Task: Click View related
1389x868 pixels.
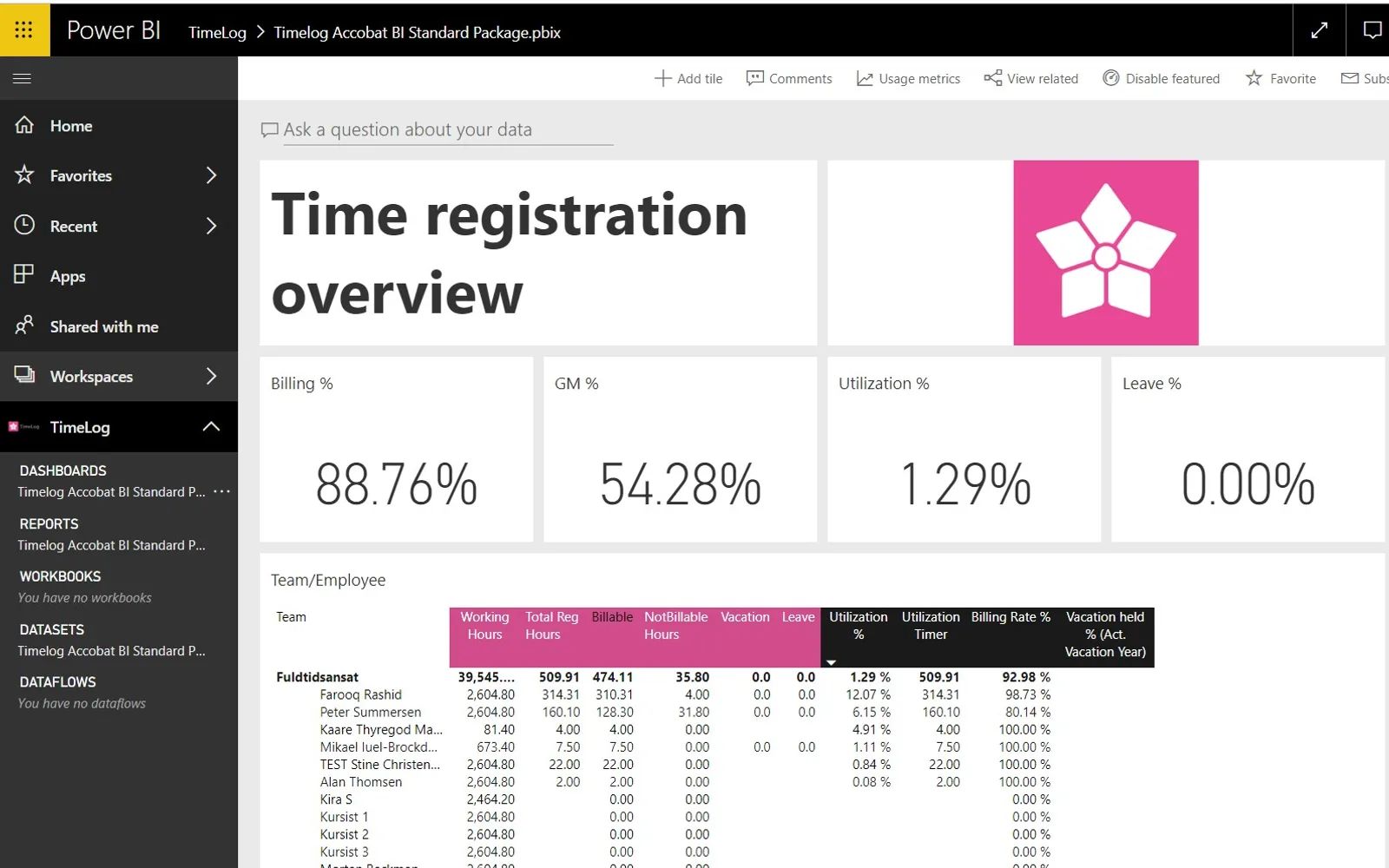Action: [x=1030, y=78]
